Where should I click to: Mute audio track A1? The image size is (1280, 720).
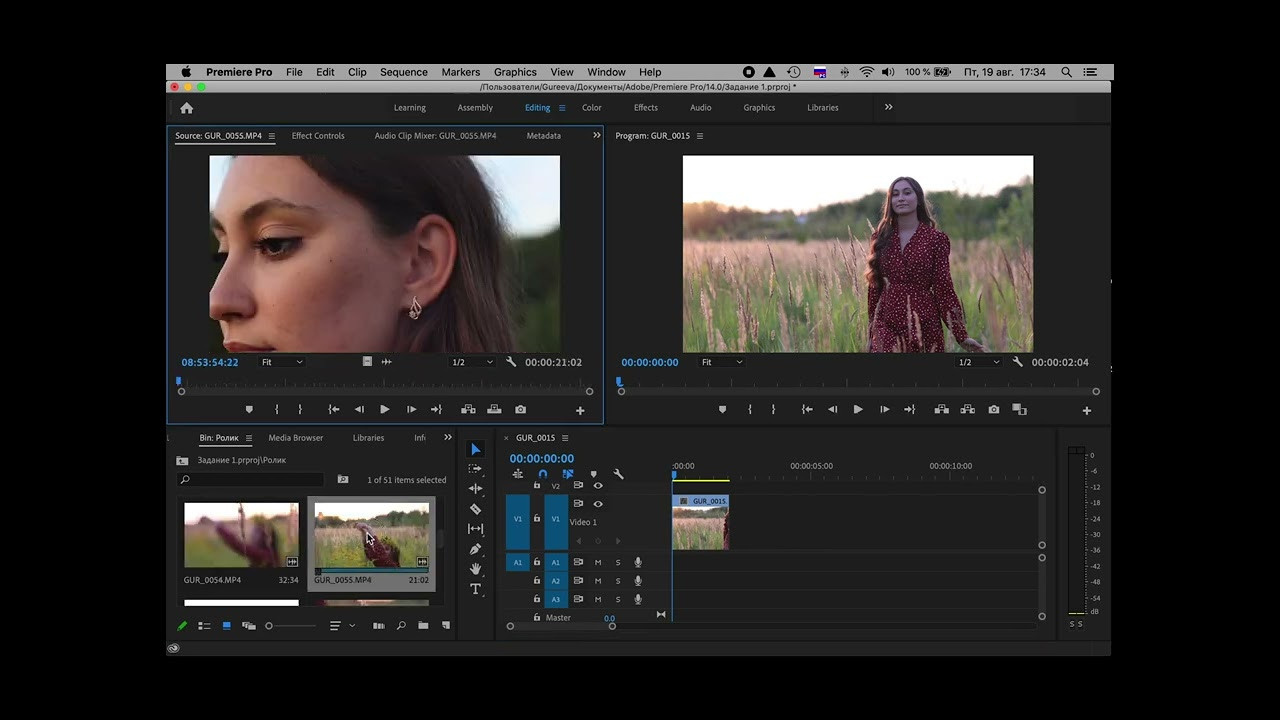click(598, 562)
